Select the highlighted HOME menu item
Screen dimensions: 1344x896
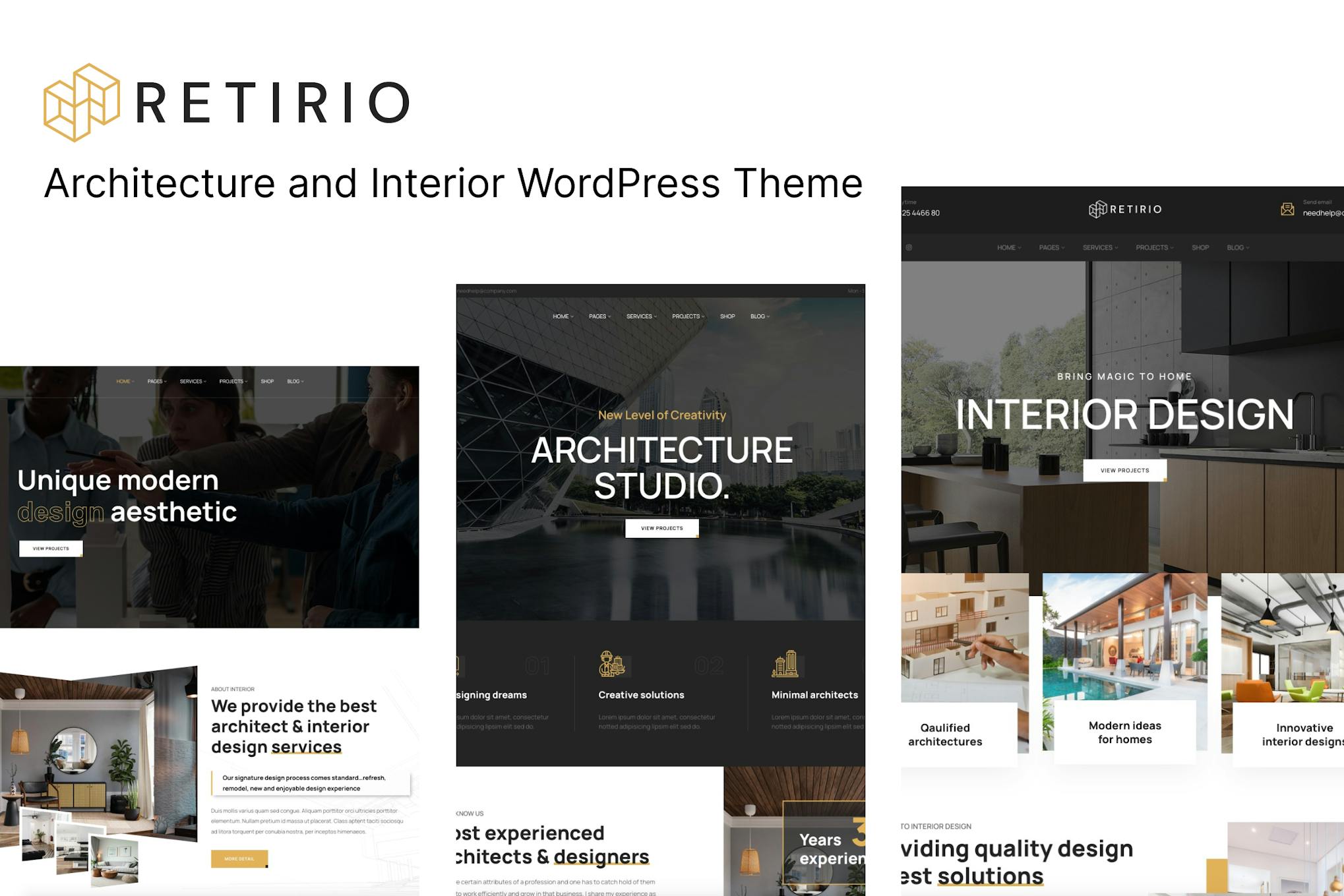(x=124, y=381)
